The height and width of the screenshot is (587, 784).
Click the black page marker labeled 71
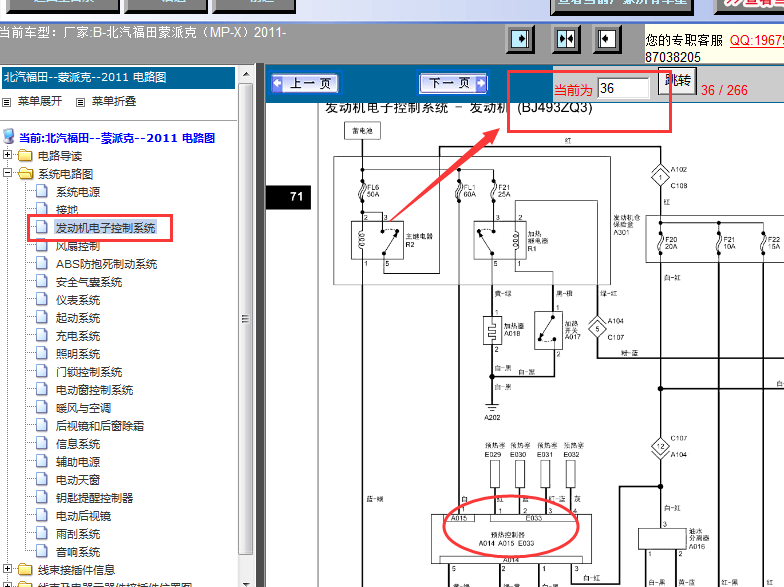pyautogui.click(x=288, y=196)
